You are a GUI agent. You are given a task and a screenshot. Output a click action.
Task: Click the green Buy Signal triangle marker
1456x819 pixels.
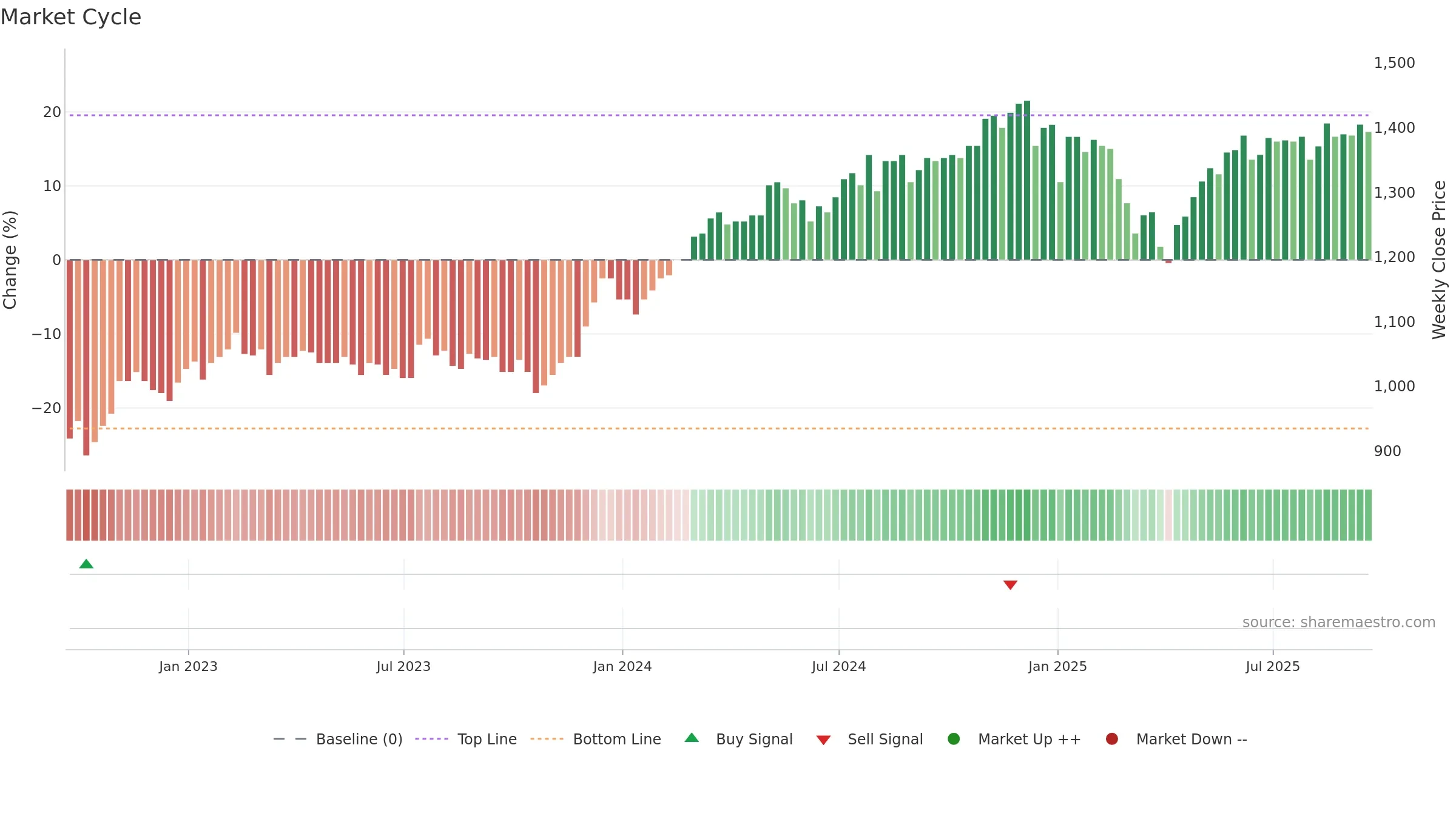86,564
